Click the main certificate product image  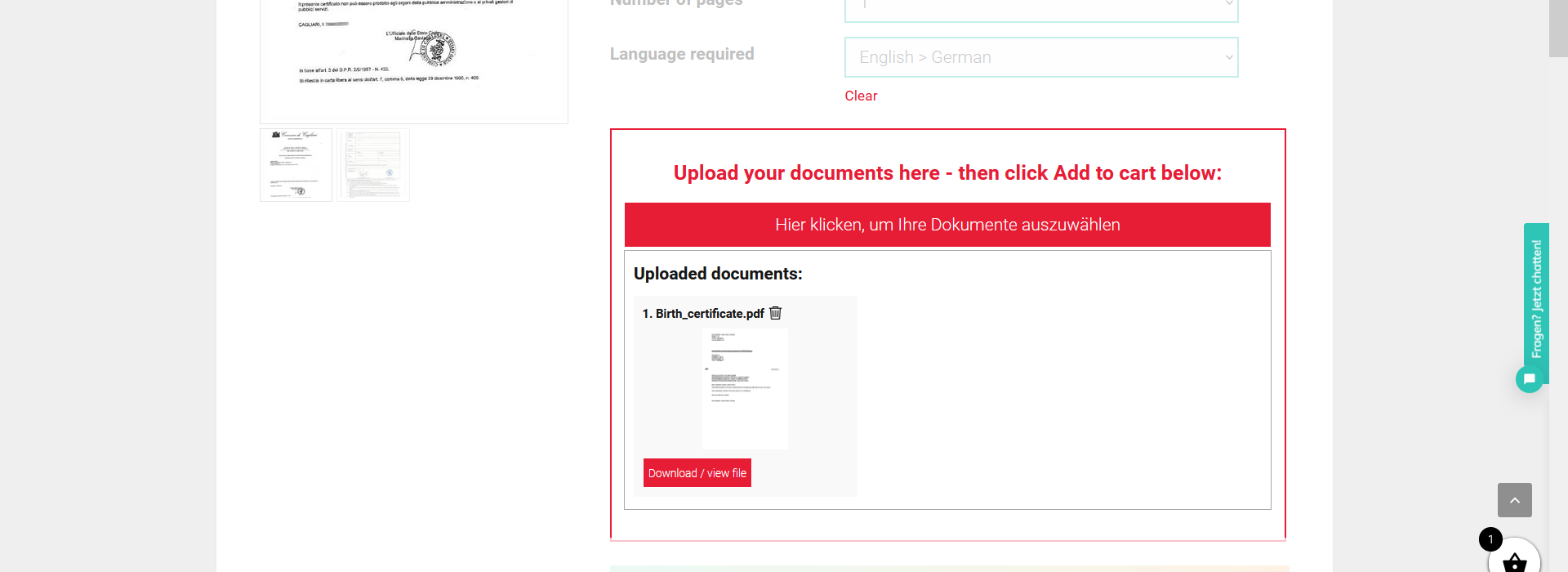[414, 61]
